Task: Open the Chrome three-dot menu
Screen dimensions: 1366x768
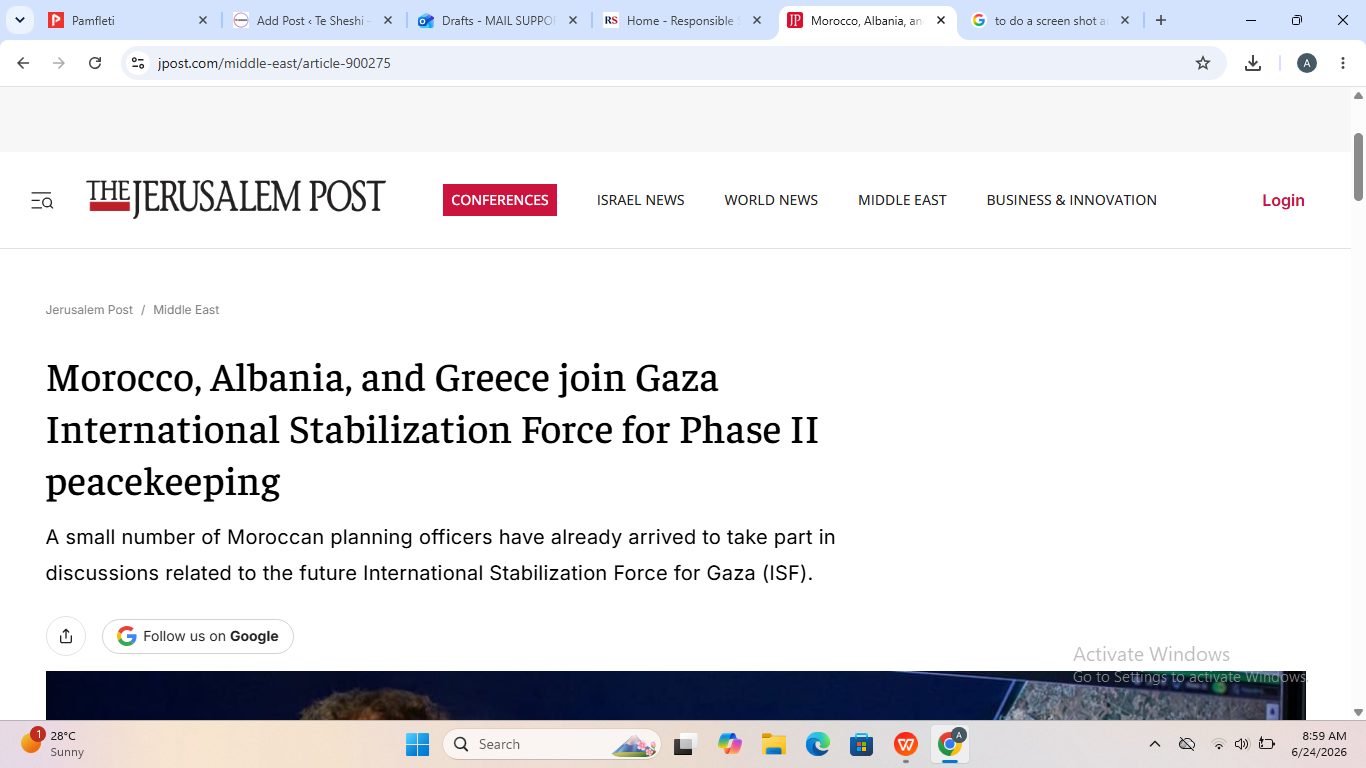Action: click(1343, 63)
